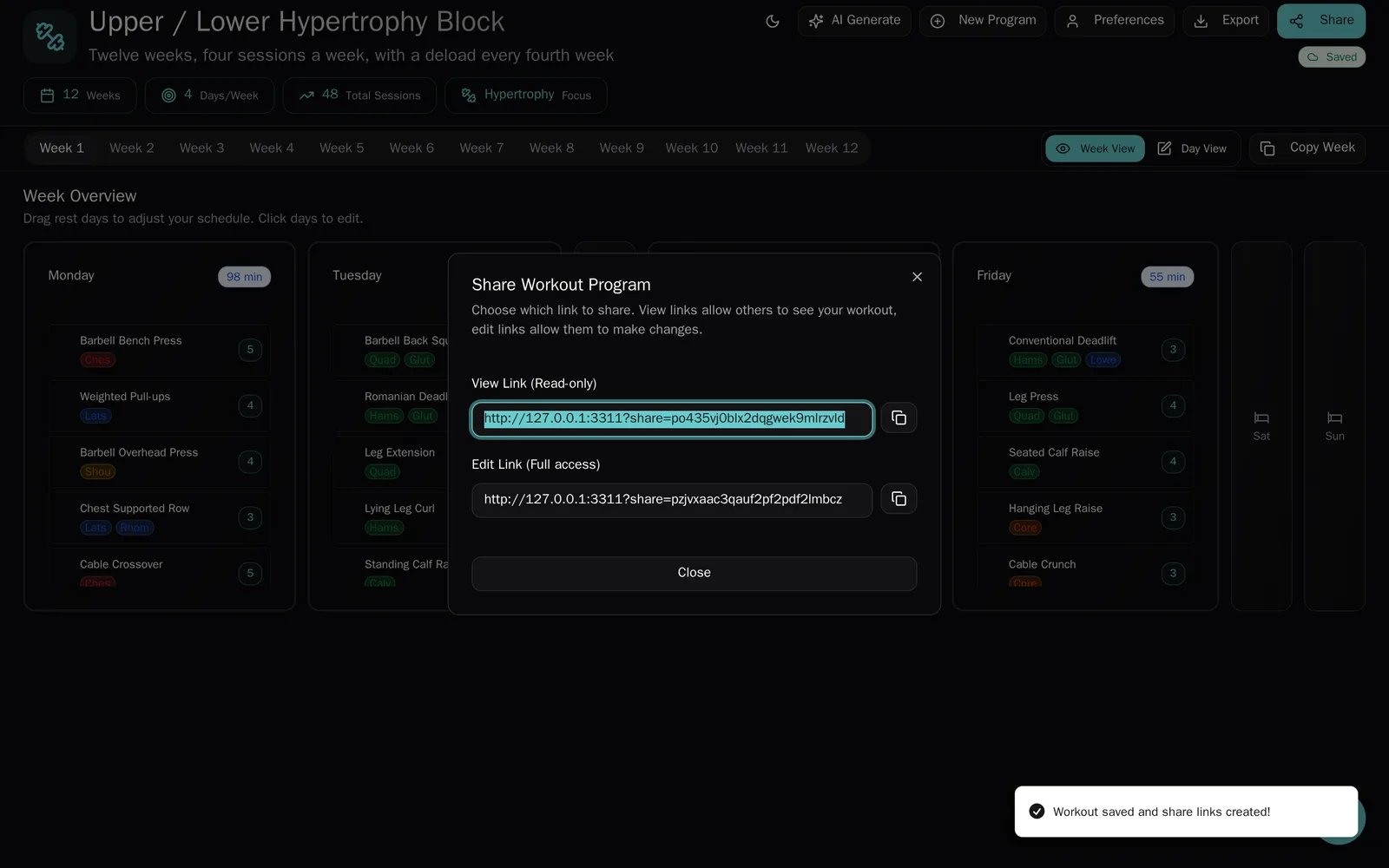This screenshot has width=1389, height=868.
Task: Copy Week using the Copy Week button
Action: pos(1307,148)
